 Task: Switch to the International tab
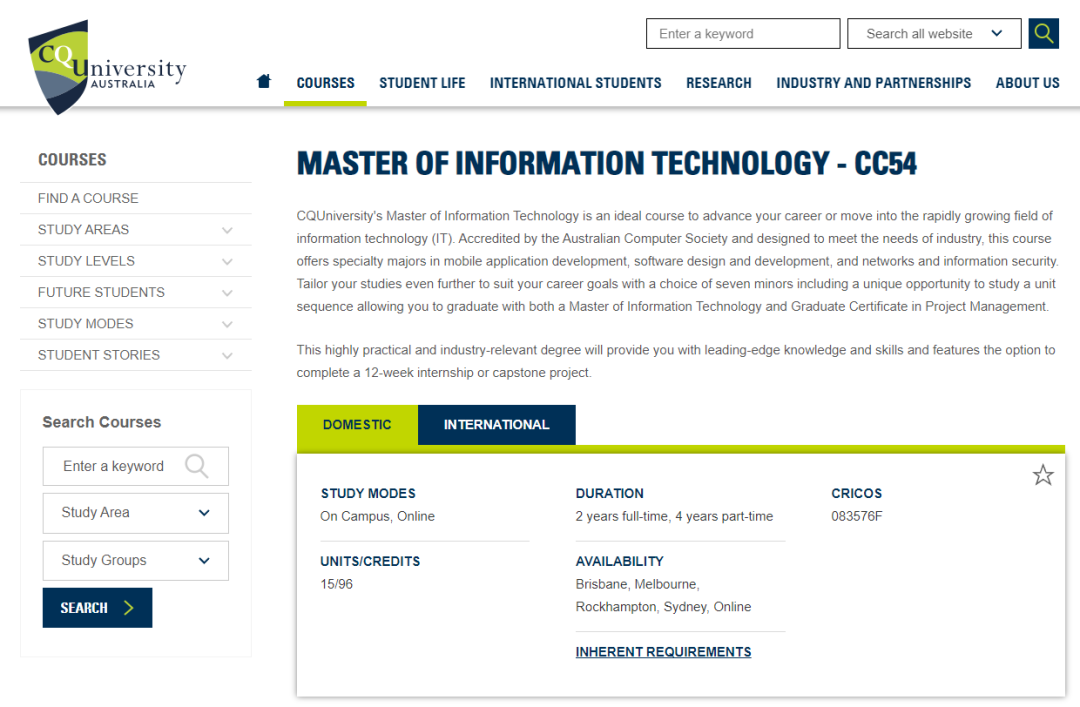click(x=496, y=425)
